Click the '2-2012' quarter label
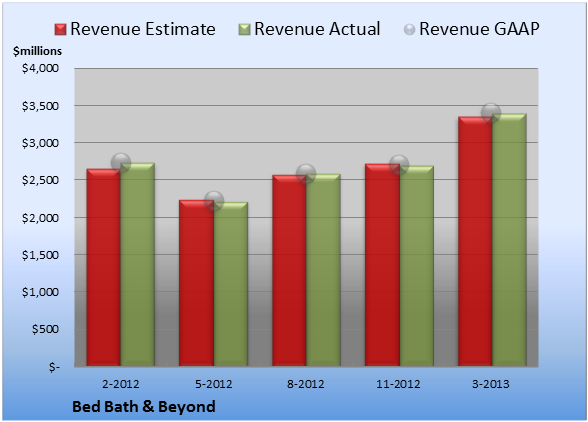588x422 pixels. [121, 384]
